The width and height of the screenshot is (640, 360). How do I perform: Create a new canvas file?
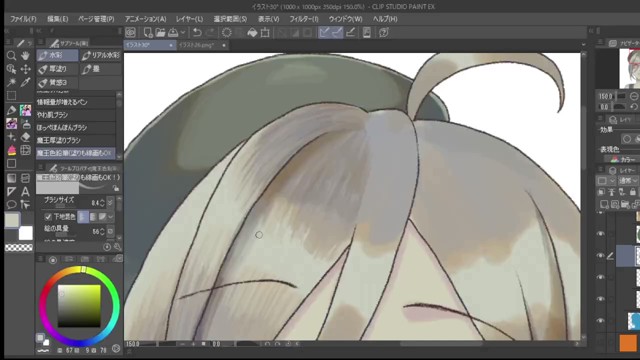coord(148,33)
